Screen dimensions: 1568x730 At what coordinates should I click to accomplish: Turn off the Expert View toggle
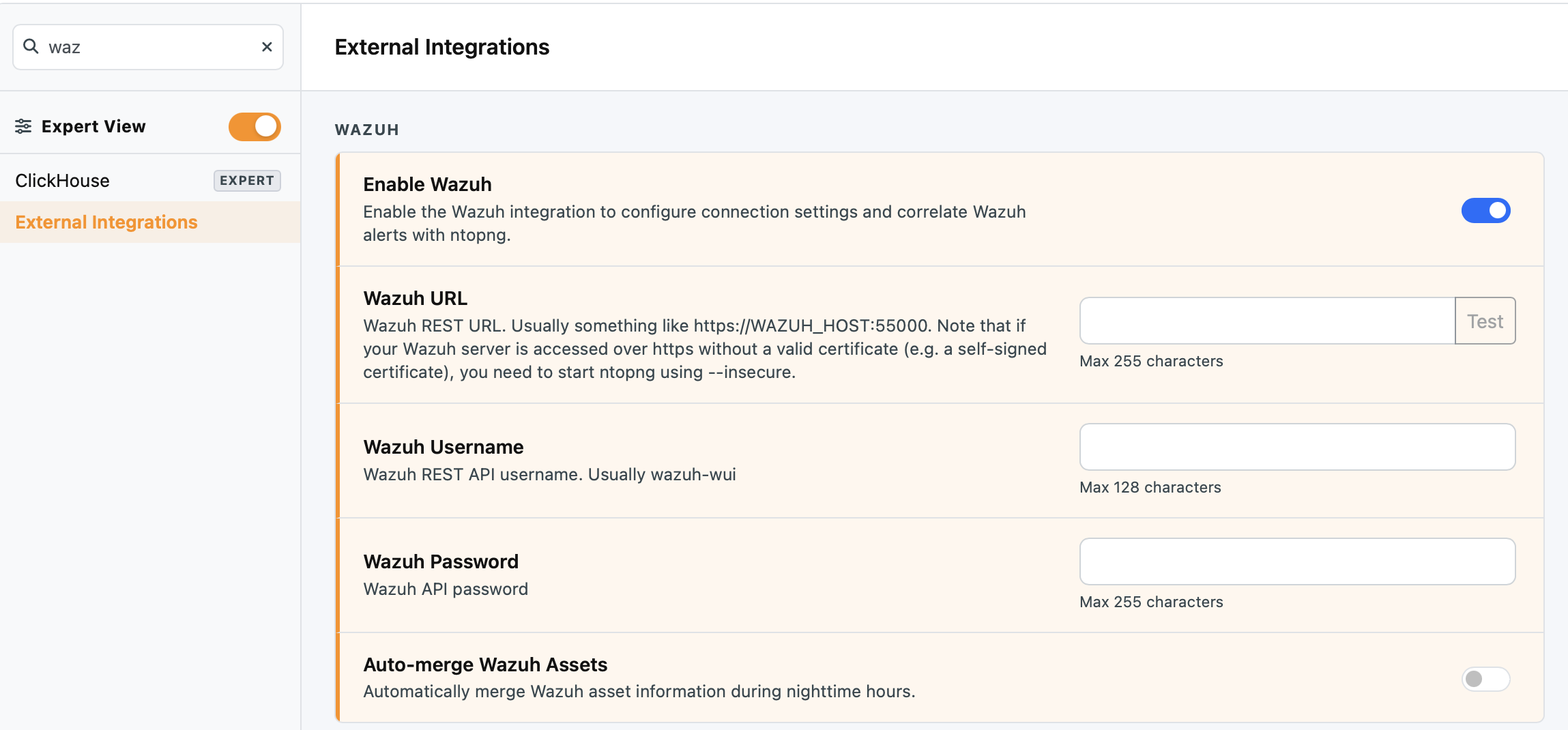pos(255,127)
